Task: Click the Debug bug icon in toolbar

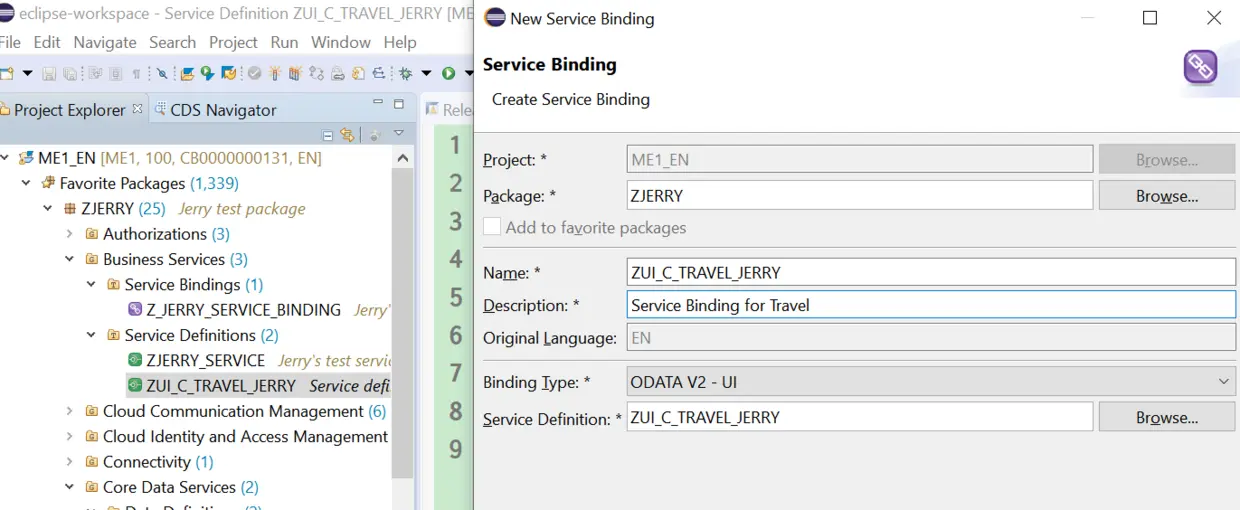Action: pyautogui.click(x=406, y=73)
